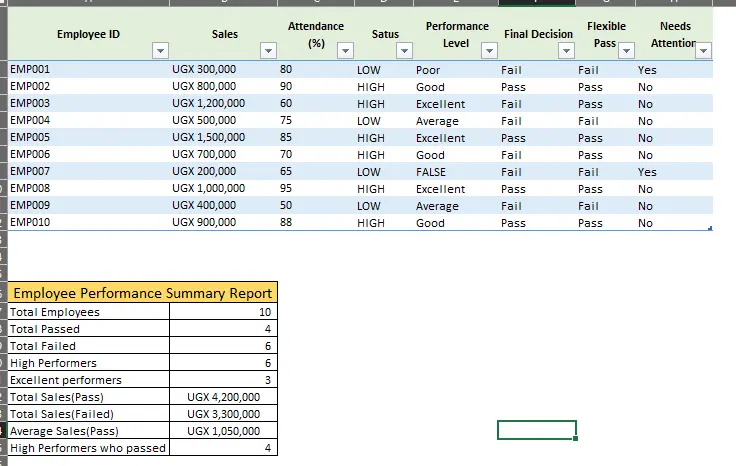
Task: Click the UGX 700,000 sales cell
Action: (223, 154)
